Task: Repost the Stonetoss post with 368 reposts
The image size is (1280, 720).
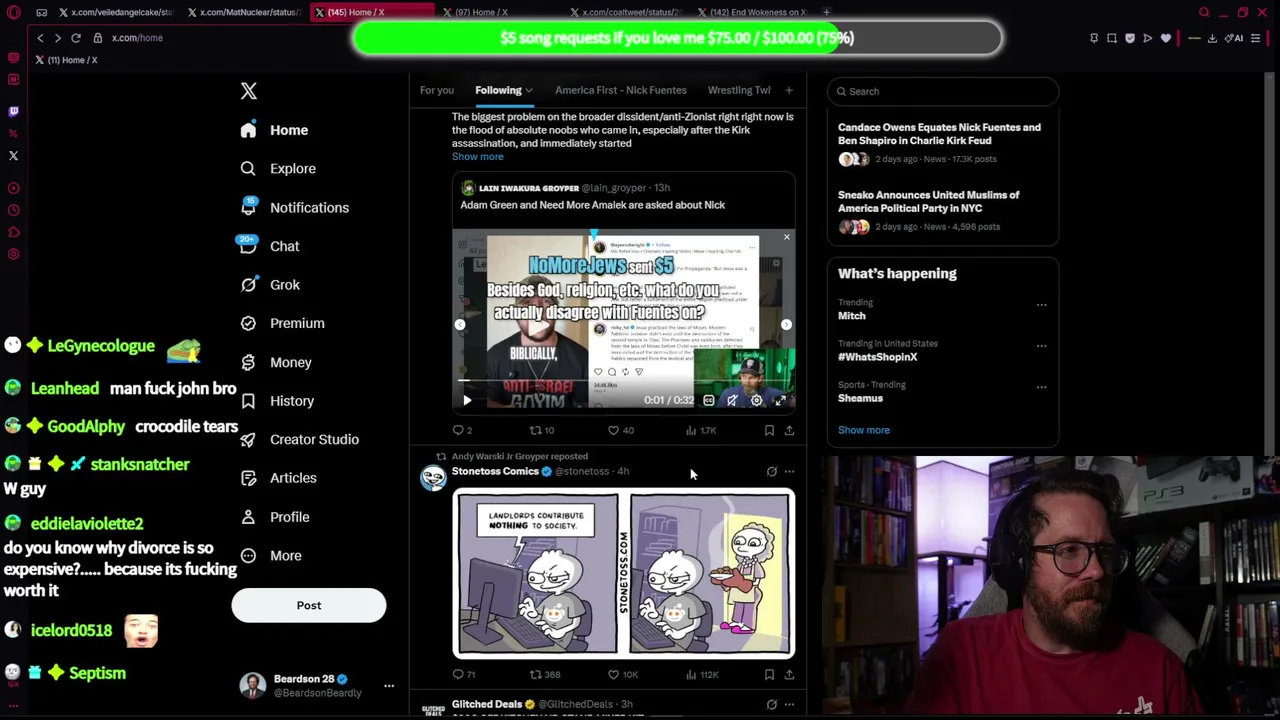Action: point(544,675)
